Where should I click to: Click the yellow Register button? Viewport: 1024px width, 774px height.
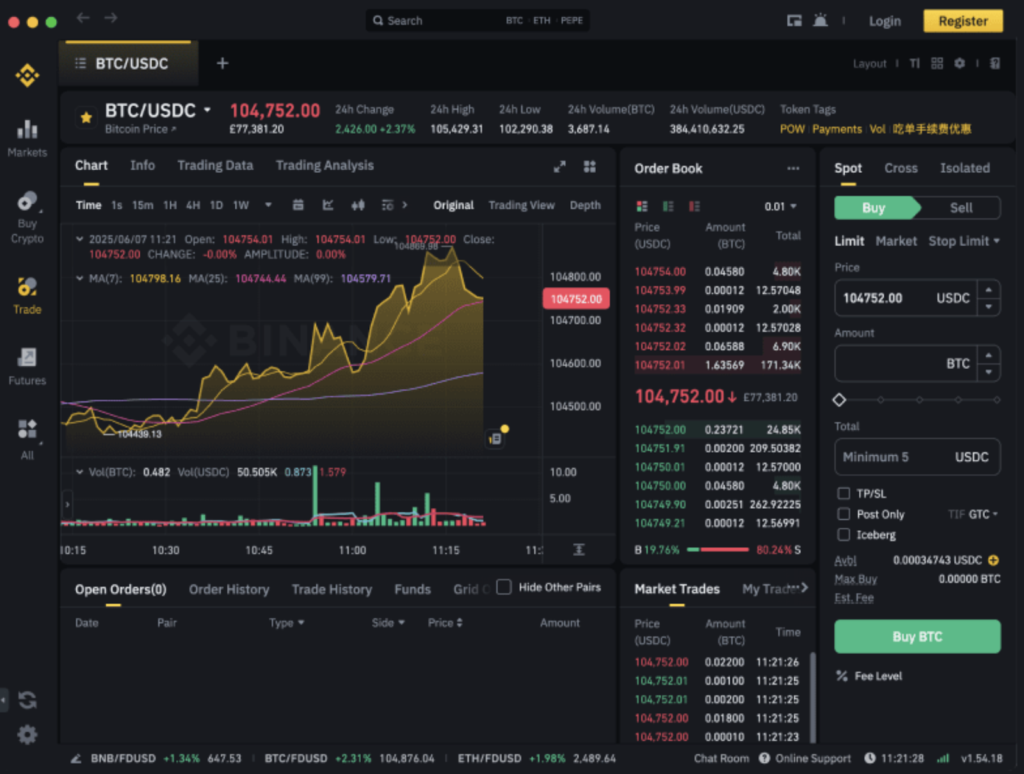962,21
